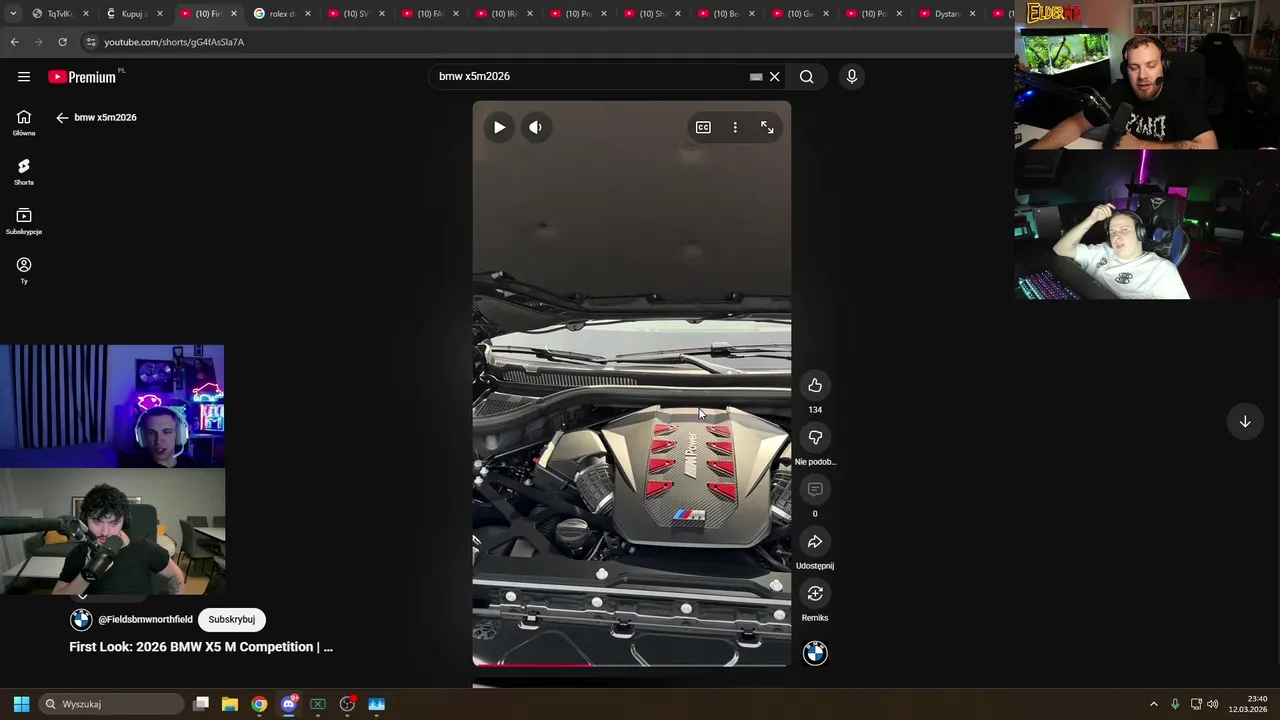1280x720 pixels.
Task: Show hidden system tray icons
Action: click(1153, 704)
